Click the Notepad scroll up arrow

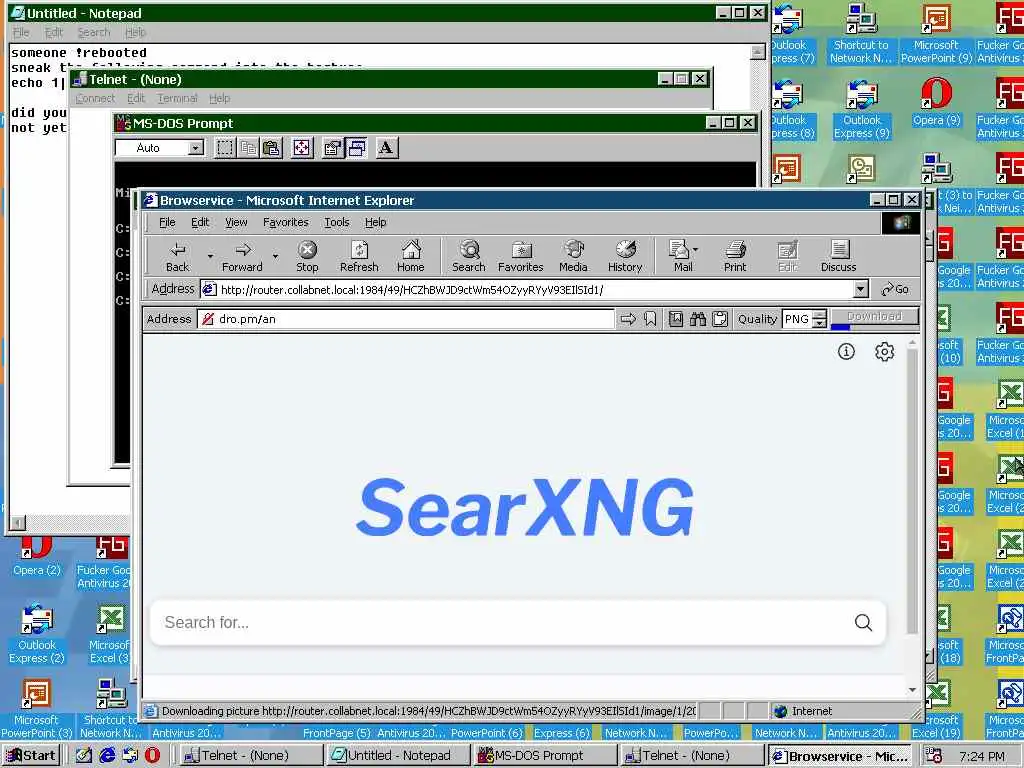pyautogui.click(x=758, y=52)
